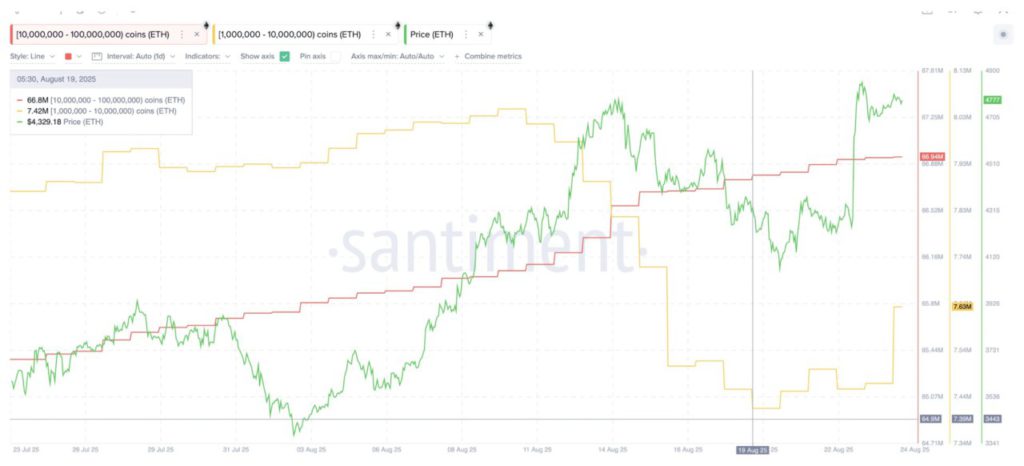This screenshot has width=1024, height=466.
Task: Remove the 10M-100M coins ETH metric
Action: click(x=196, y=34)
